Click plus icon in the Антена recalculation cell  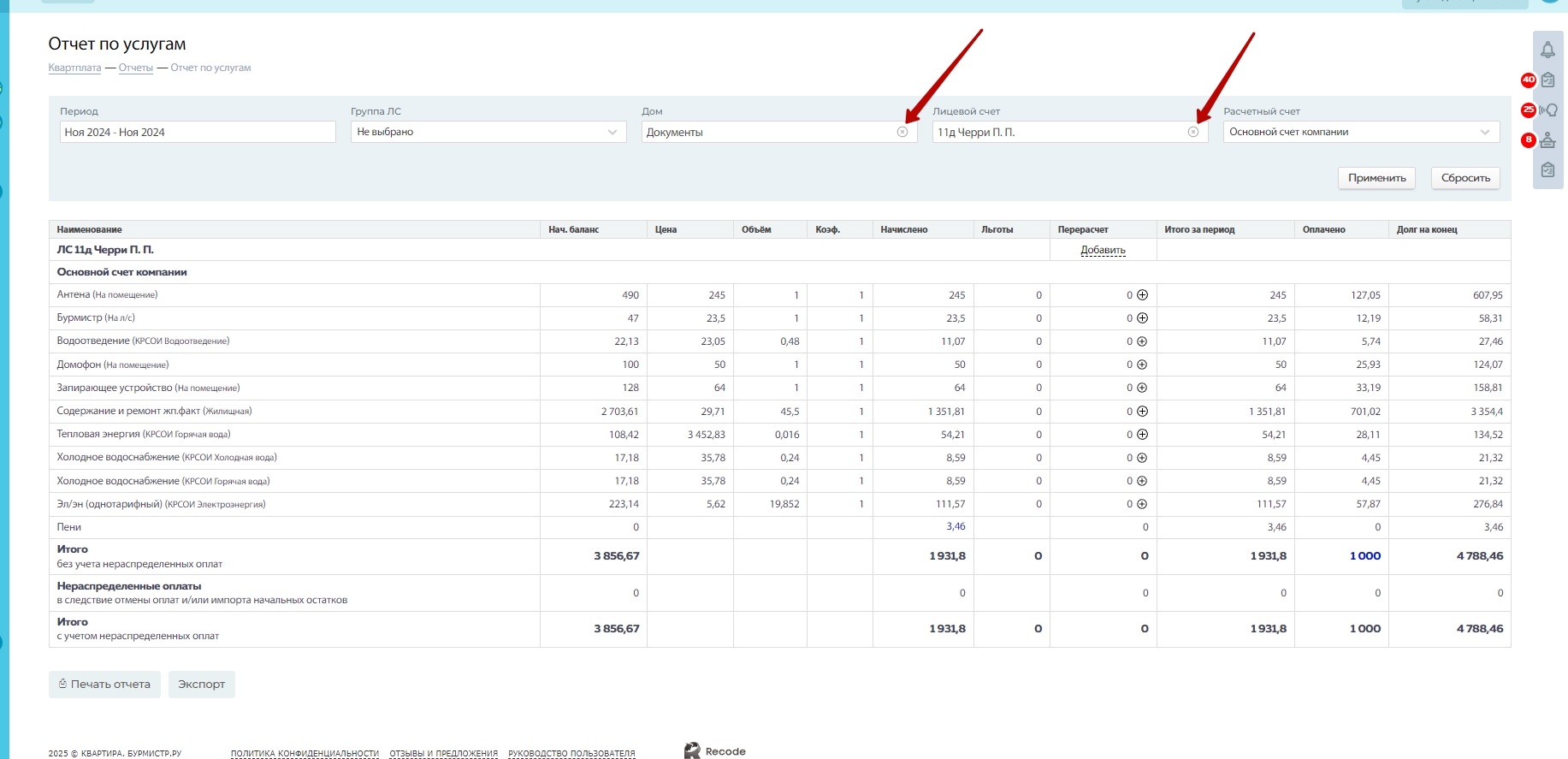click(1142, 295)
